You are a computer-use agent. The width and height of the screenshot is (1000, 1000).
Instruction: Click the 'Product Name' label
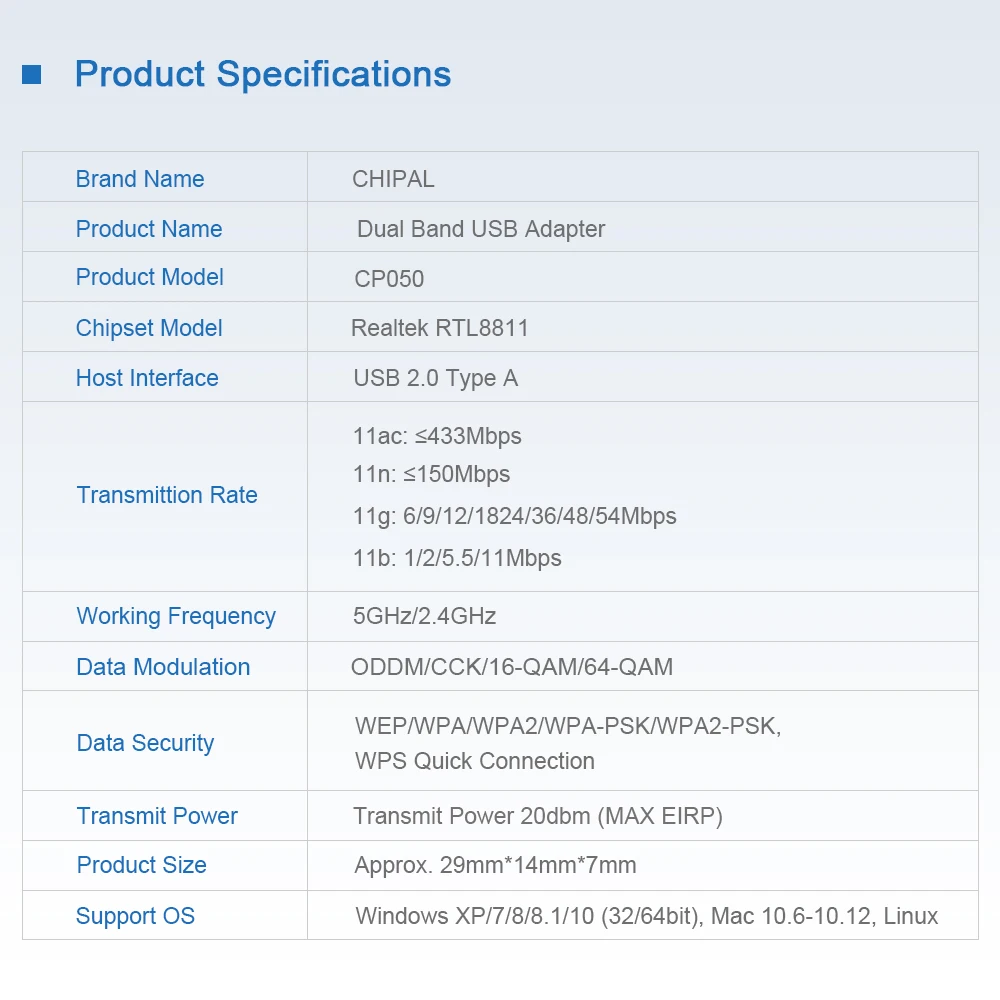pos(149,229)
